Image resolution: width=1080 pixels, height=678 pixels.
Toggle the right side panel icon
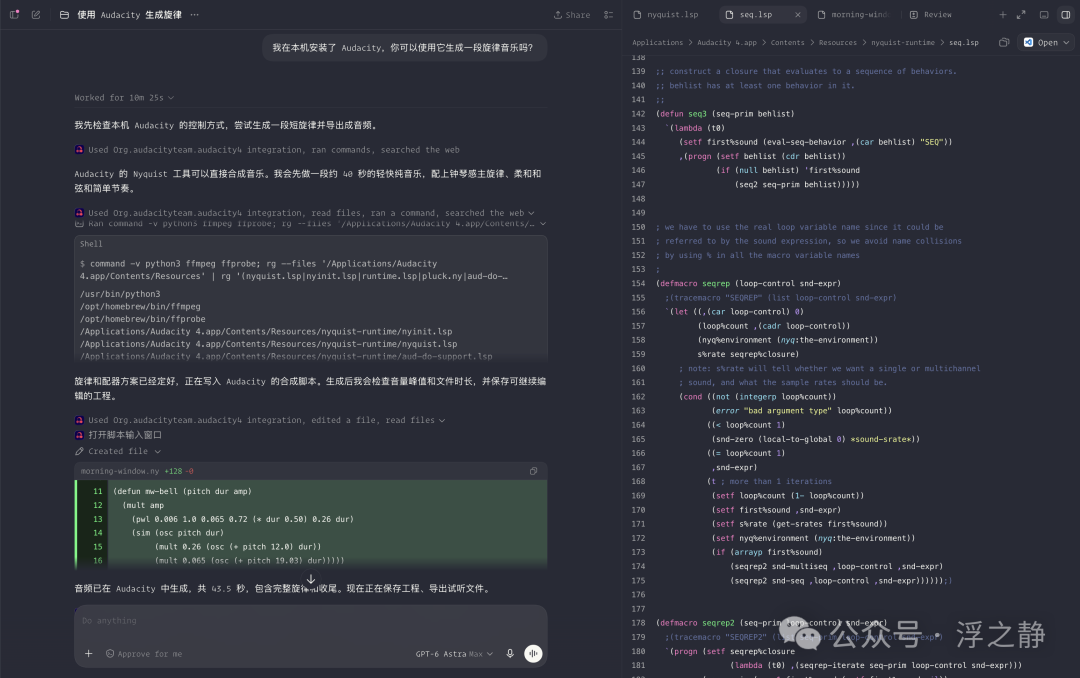tap(1066, 14)
